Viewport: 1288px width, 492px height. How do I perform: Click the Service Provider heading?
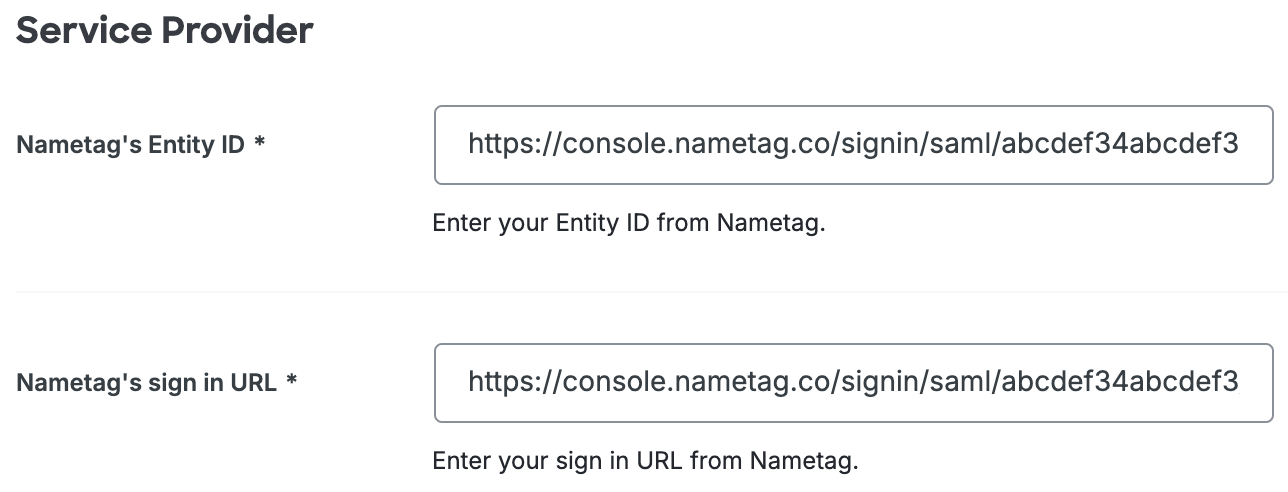pos(165,31)
